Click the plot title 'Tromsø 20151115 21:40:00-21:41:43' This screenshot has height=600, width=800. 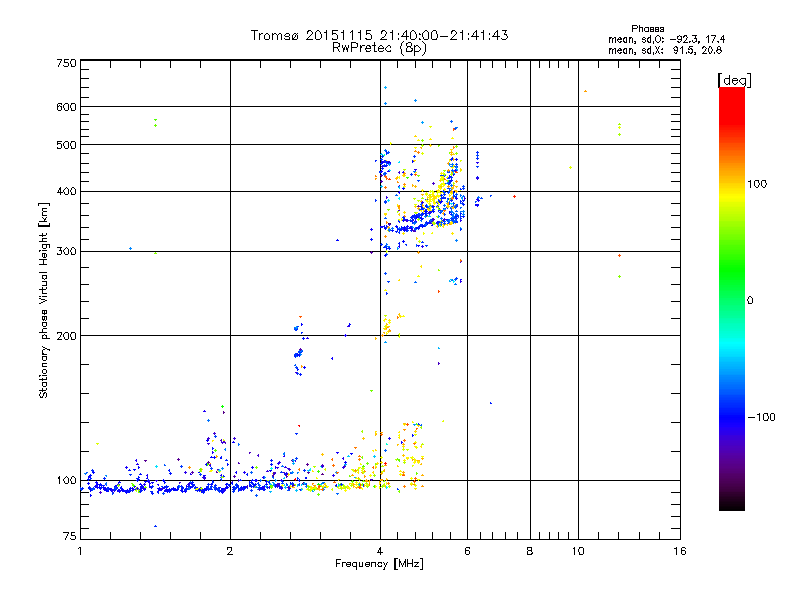379,35
